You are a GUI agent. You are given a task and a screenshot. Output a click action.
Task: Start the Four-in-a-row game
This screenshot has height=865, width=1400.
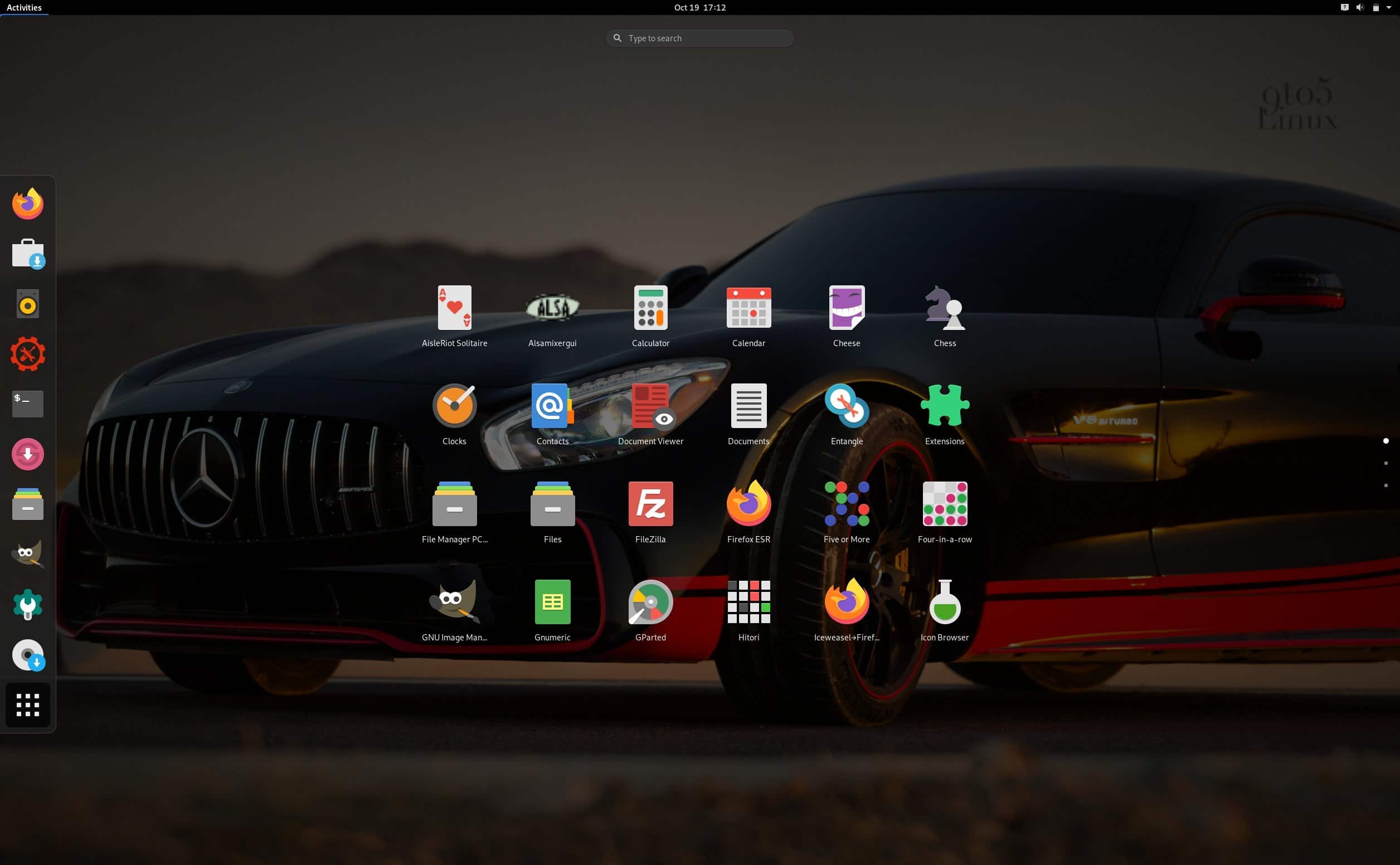[945, 513]
